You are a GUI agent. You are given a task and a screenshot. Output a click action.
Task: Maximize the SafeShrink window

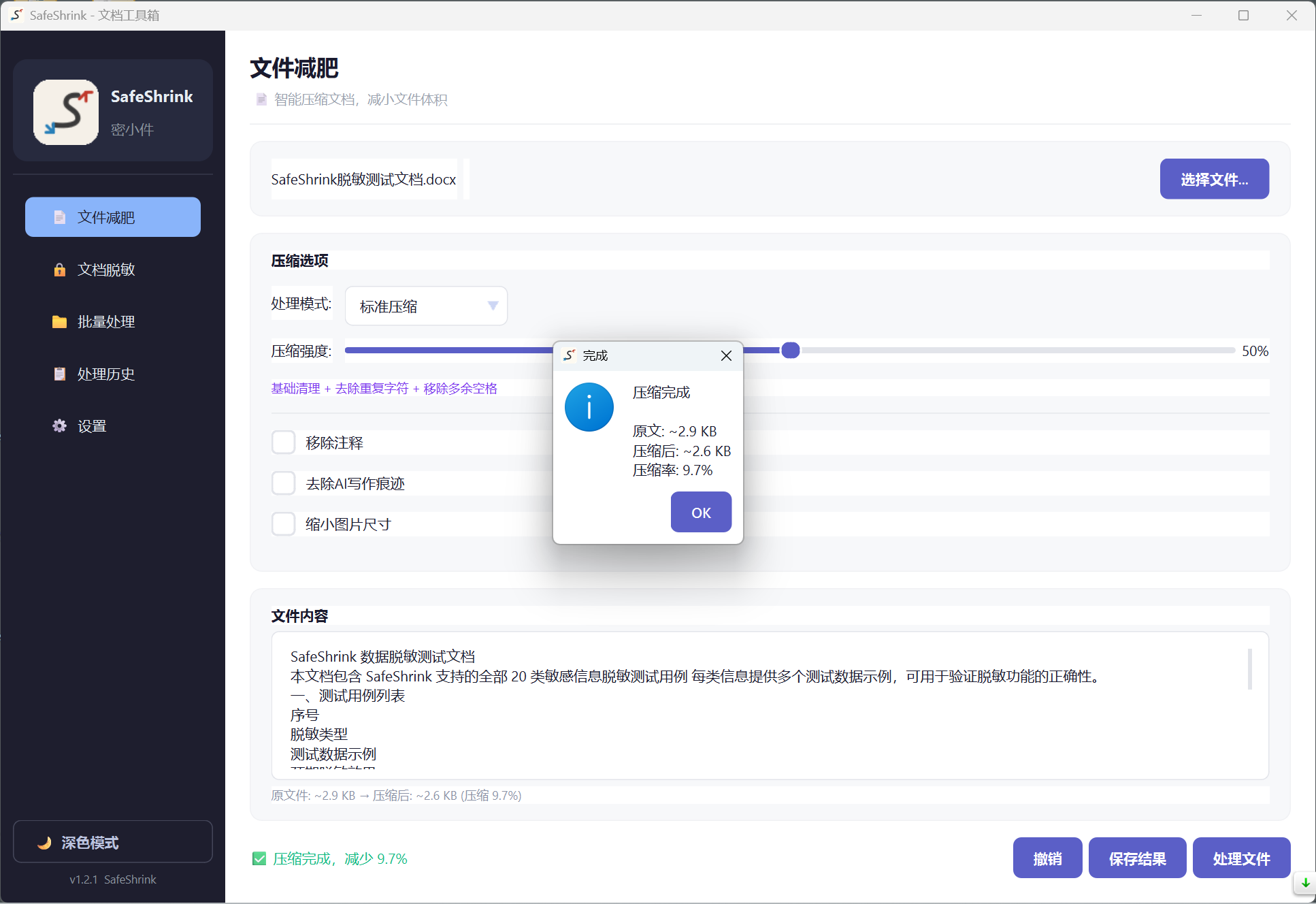coord(1243,15)
